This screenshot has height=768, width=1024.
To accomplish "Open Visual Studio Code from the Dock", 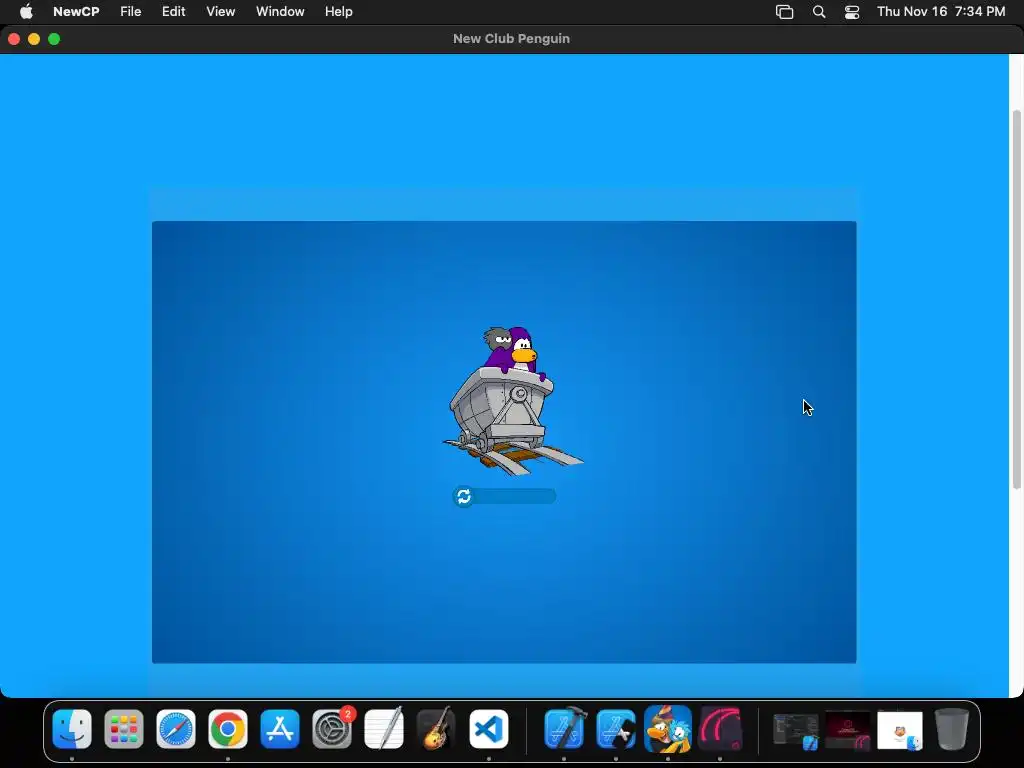I will [x=488, y=729].
